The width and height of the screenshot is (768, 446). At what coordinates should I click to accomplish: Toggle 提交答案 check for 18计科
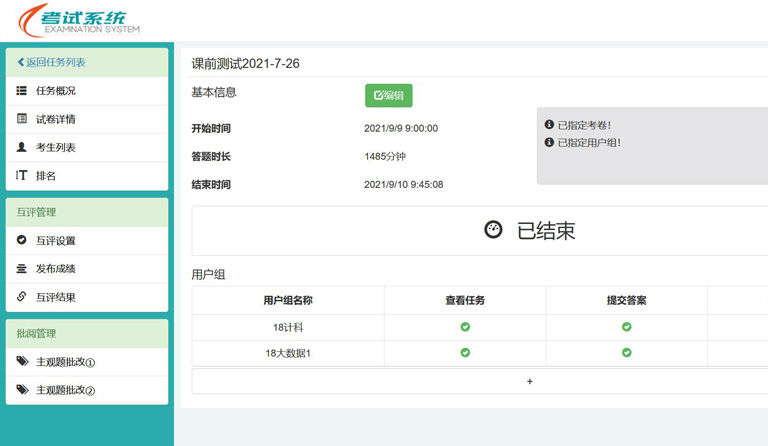(627, 327)
